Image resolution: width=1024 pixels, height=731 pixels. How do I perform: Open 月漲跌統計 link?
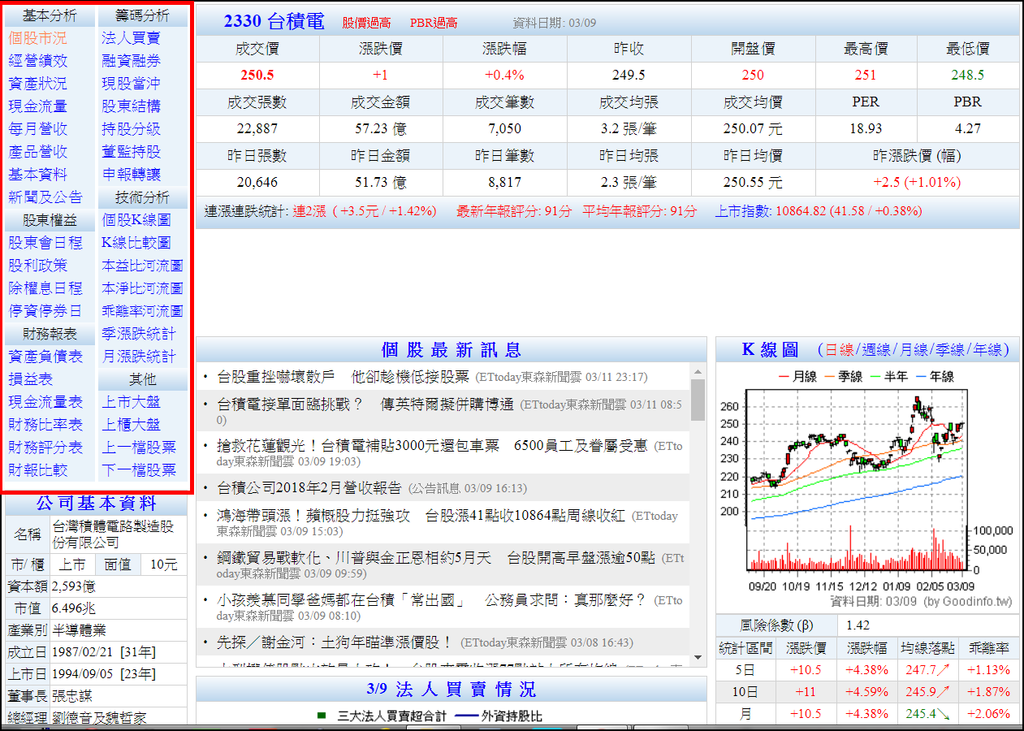click(x=138, y=357)
